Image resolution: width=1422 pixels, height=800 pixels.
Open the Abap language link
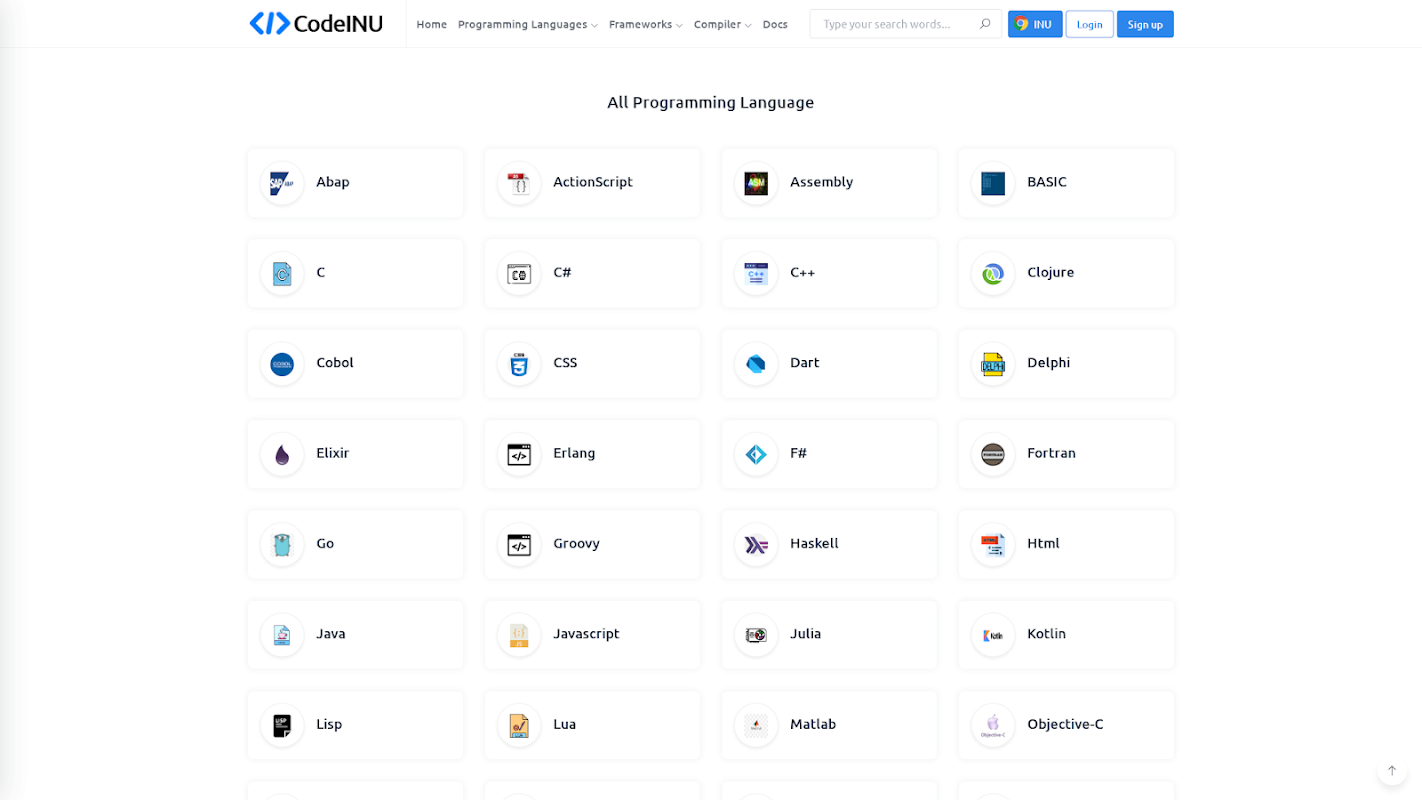tap(333, 182)
